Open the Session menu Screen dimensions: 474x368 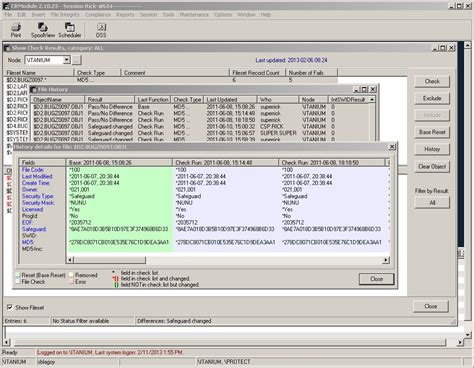(x=148, y=15)
